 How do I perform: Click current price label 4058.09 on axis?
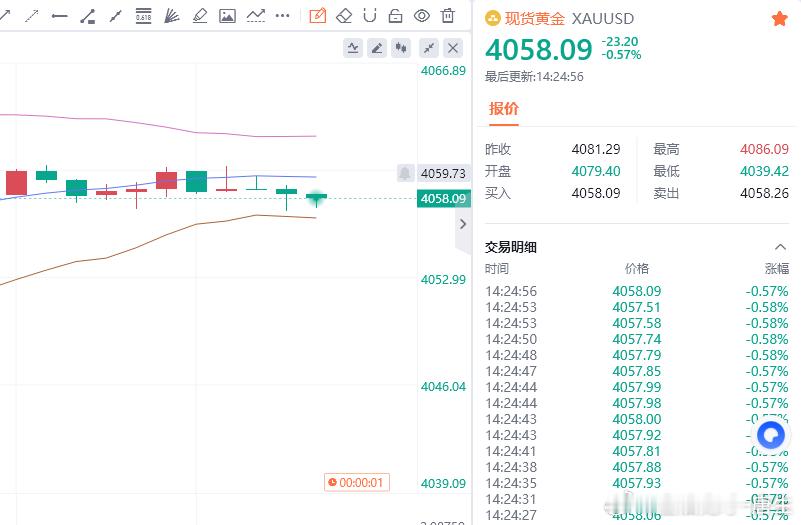(443, 198)
